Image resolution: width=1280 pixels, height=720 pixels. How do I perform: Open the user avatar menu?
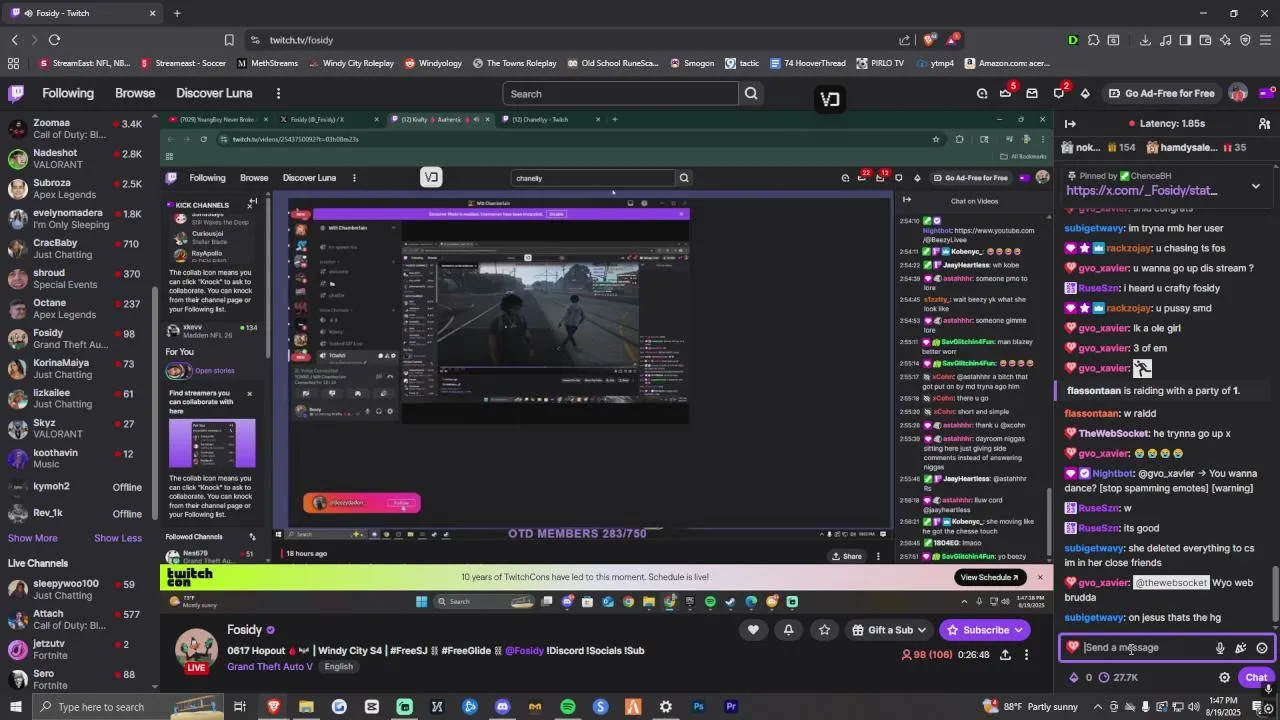point(1238,93)
